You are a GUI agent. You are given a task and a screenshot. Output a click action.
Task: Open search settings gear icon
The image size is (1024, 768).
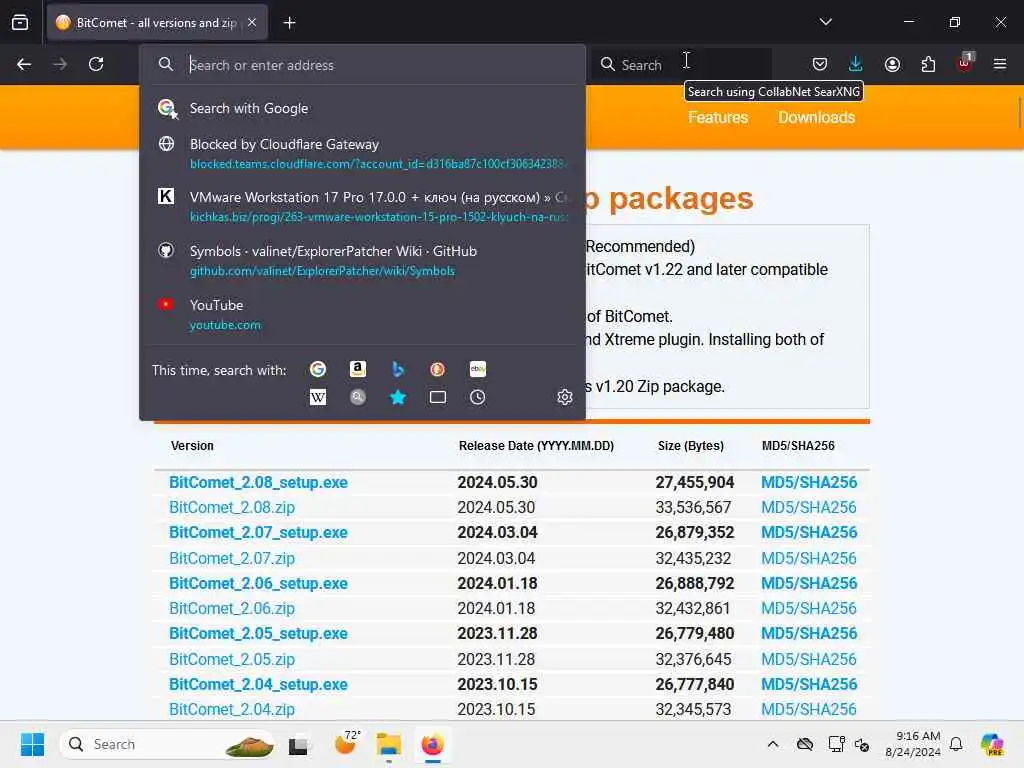click(x=565, y=396)
